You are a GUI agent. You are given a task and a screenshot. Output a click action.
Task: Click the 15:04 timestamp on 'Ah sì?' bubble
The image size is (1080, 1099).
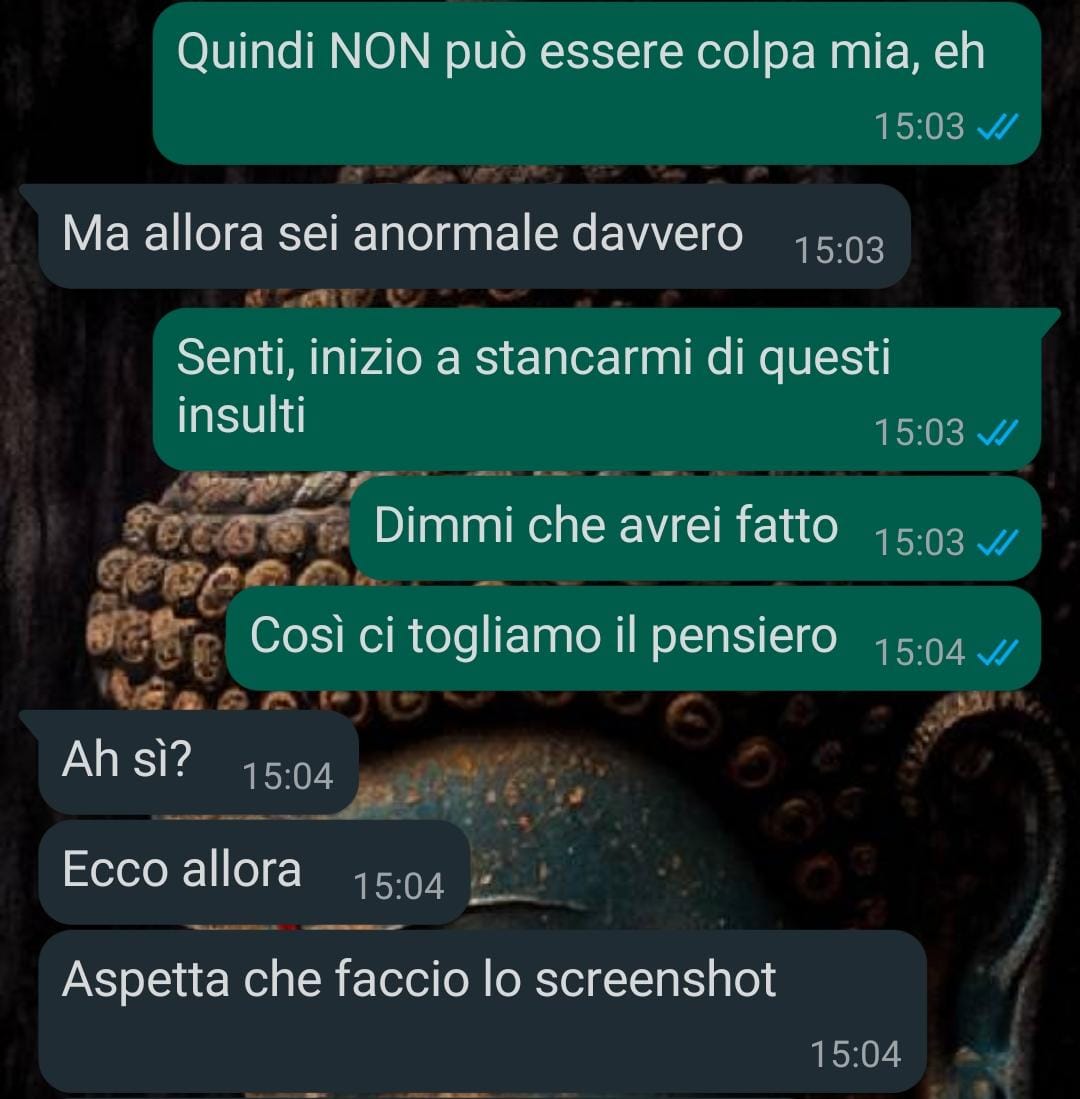click(x=287, y=776)
